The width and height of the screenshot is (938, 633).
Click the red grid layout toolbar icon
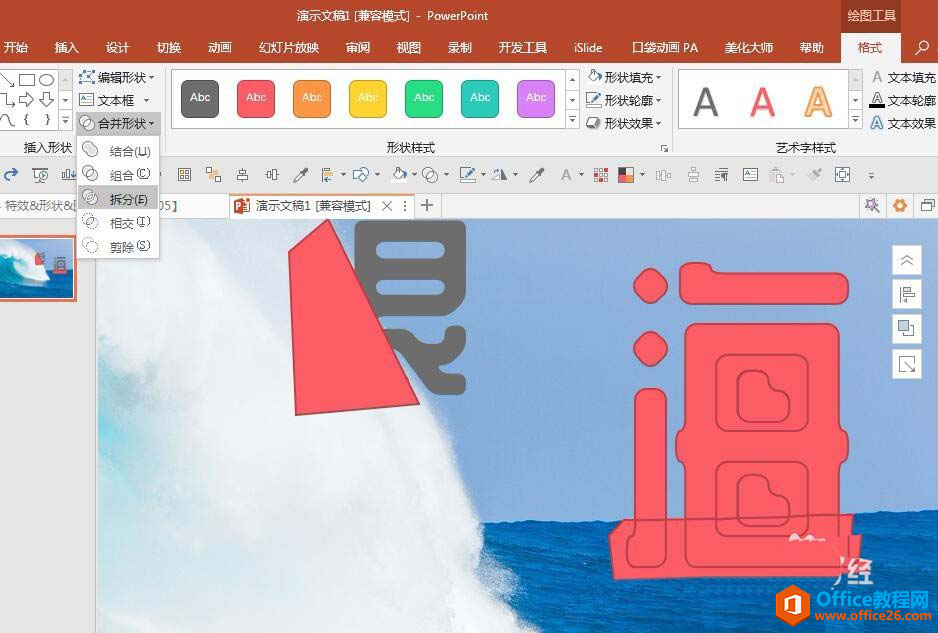(601, 175)
